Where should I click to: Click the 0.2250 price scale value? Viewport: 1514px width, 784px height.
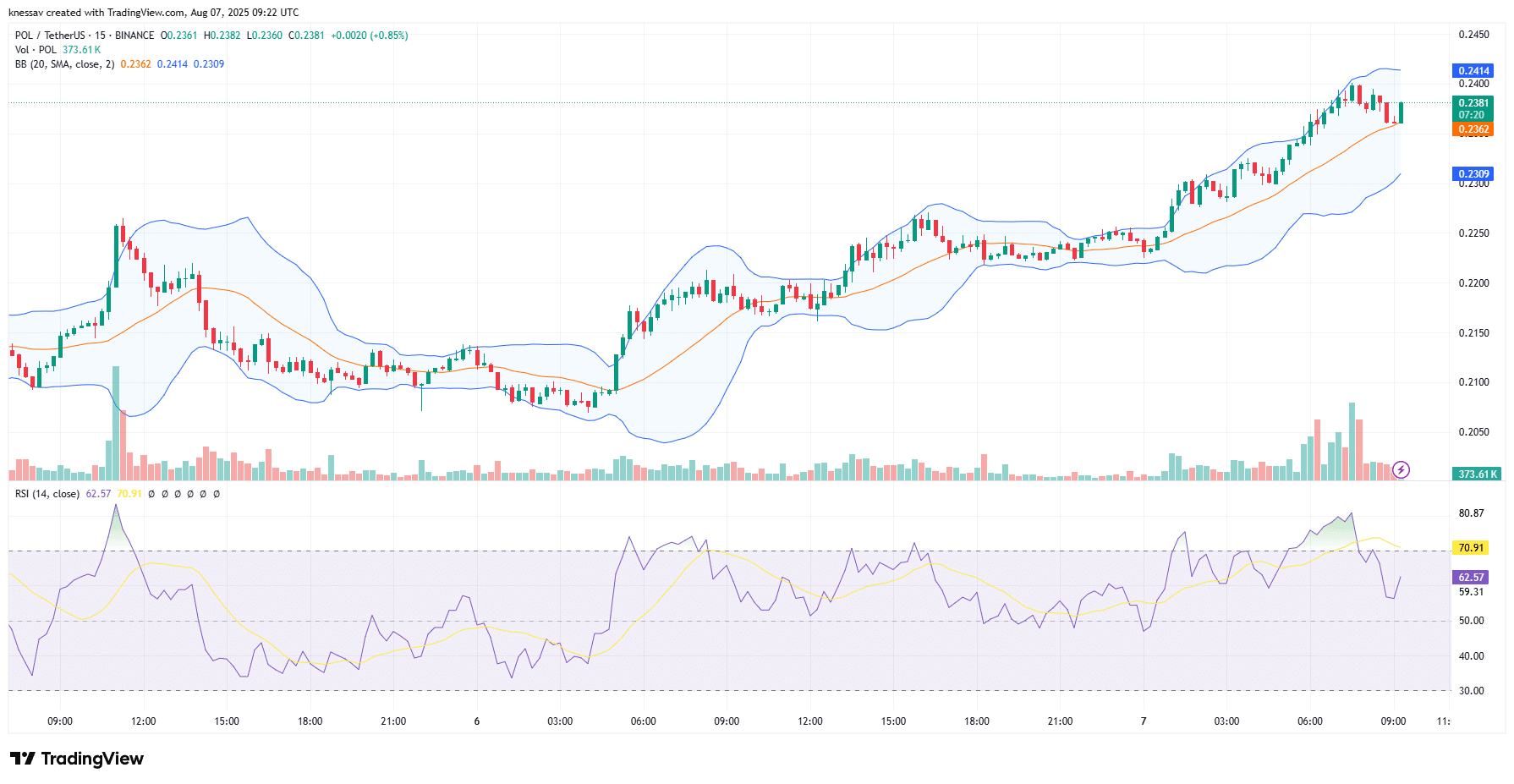coord(1474,233)
